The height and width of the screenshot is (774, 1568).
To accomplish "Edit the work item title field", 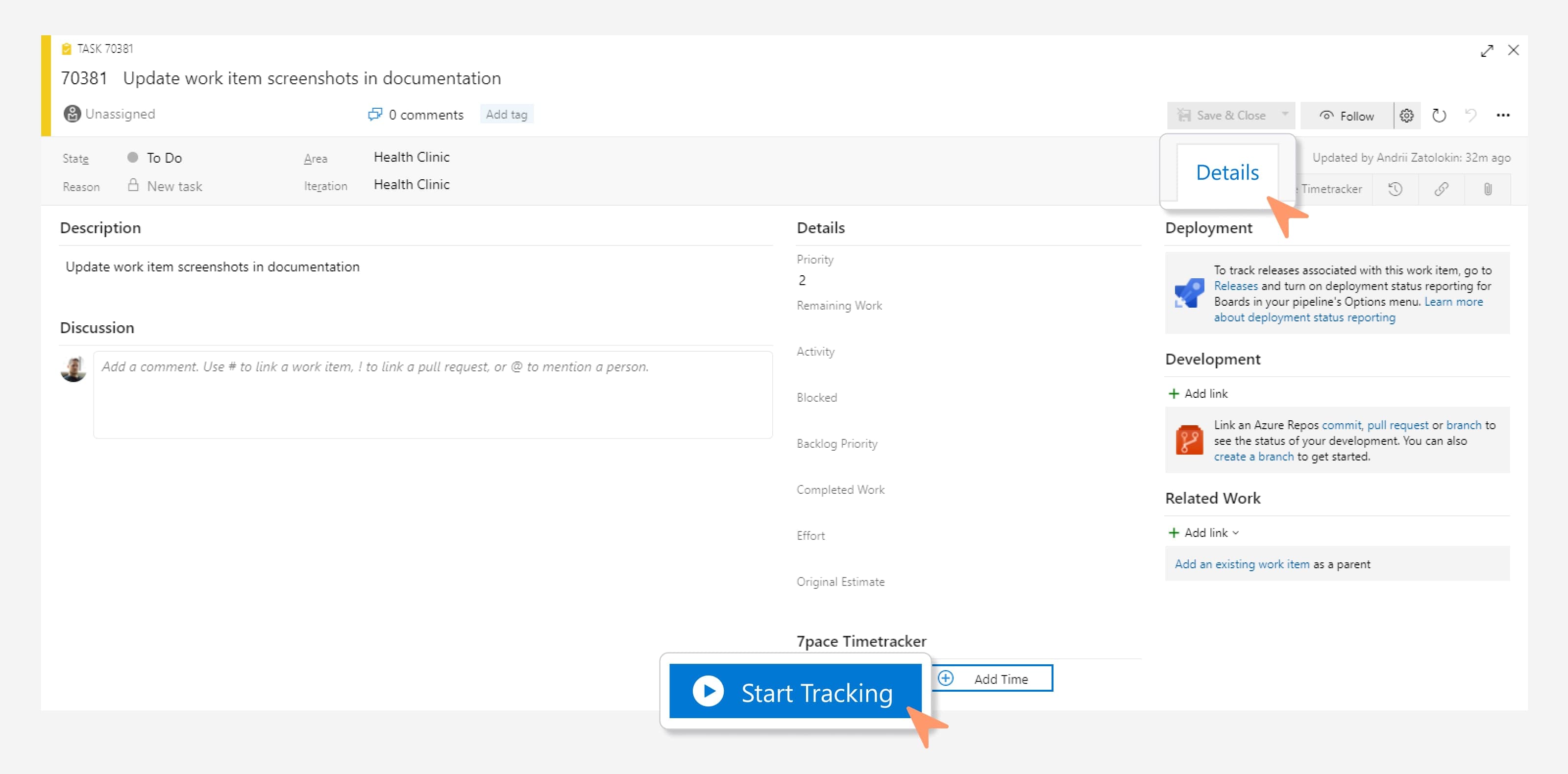I will coord(312,78).
